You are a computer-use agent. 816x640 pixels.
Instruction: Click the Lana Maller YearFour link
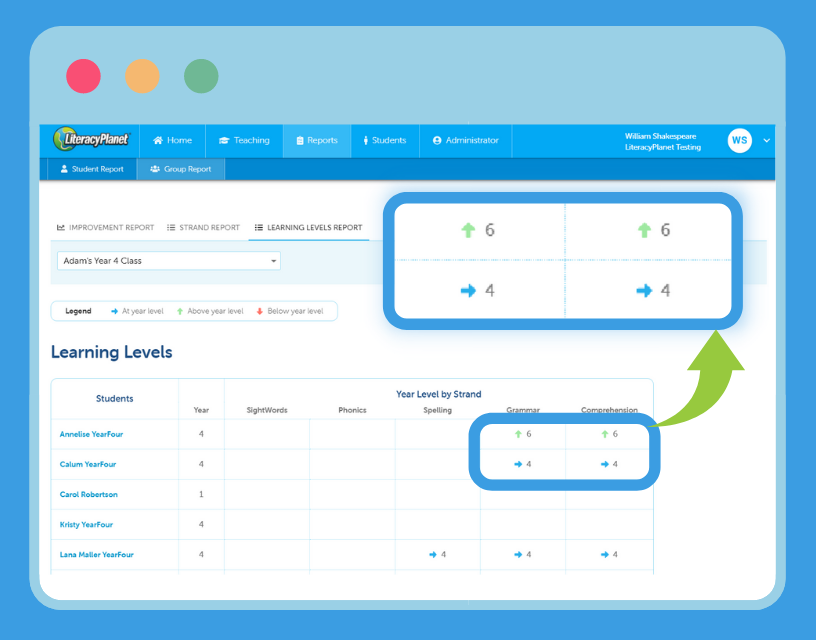pyautogui.click(x=96, y=554)
